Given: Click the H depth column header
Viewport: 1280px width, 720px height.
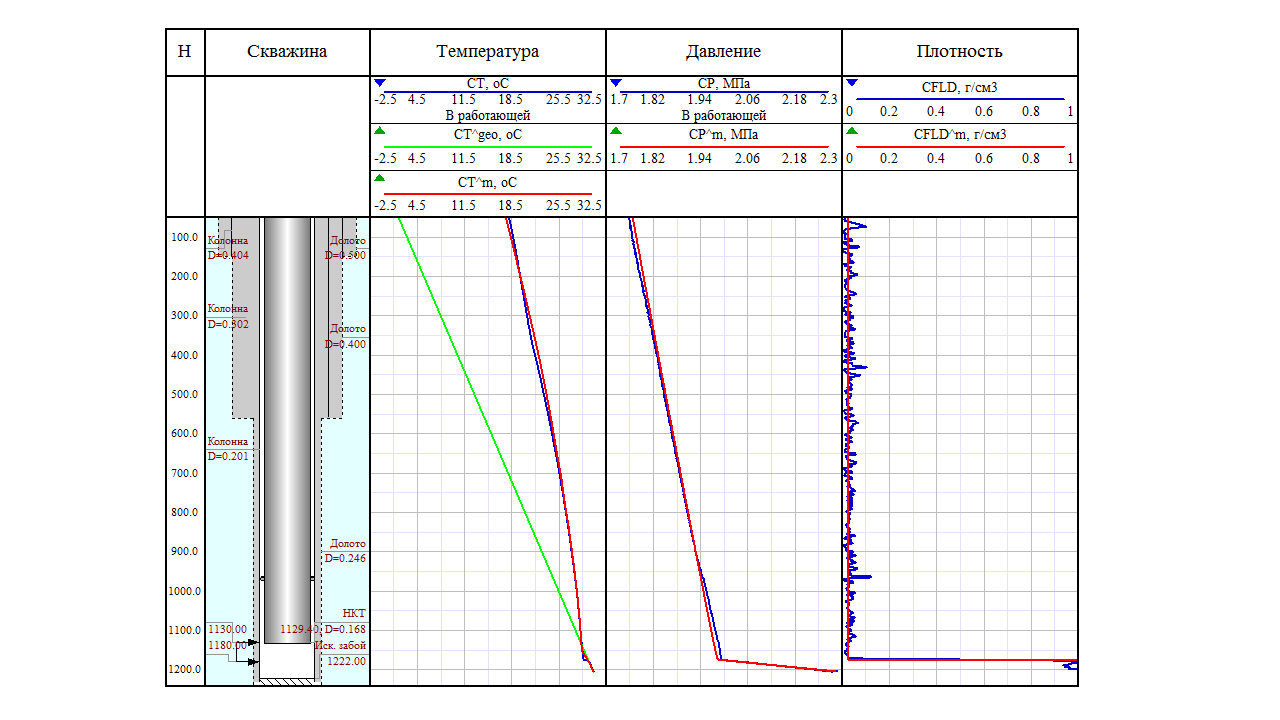Looking at the screenshot, I should (x=184, y=52).
